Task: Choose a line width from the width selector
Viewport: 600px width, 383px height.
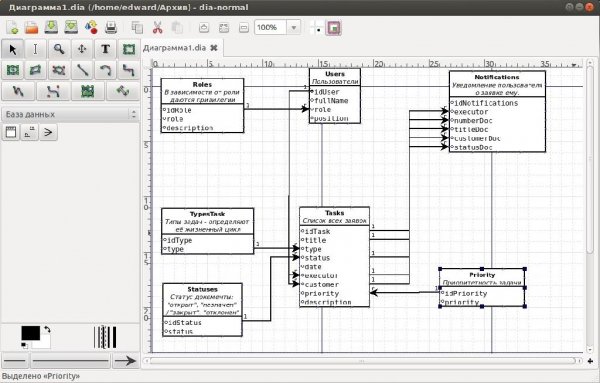Action: [105, 337]
